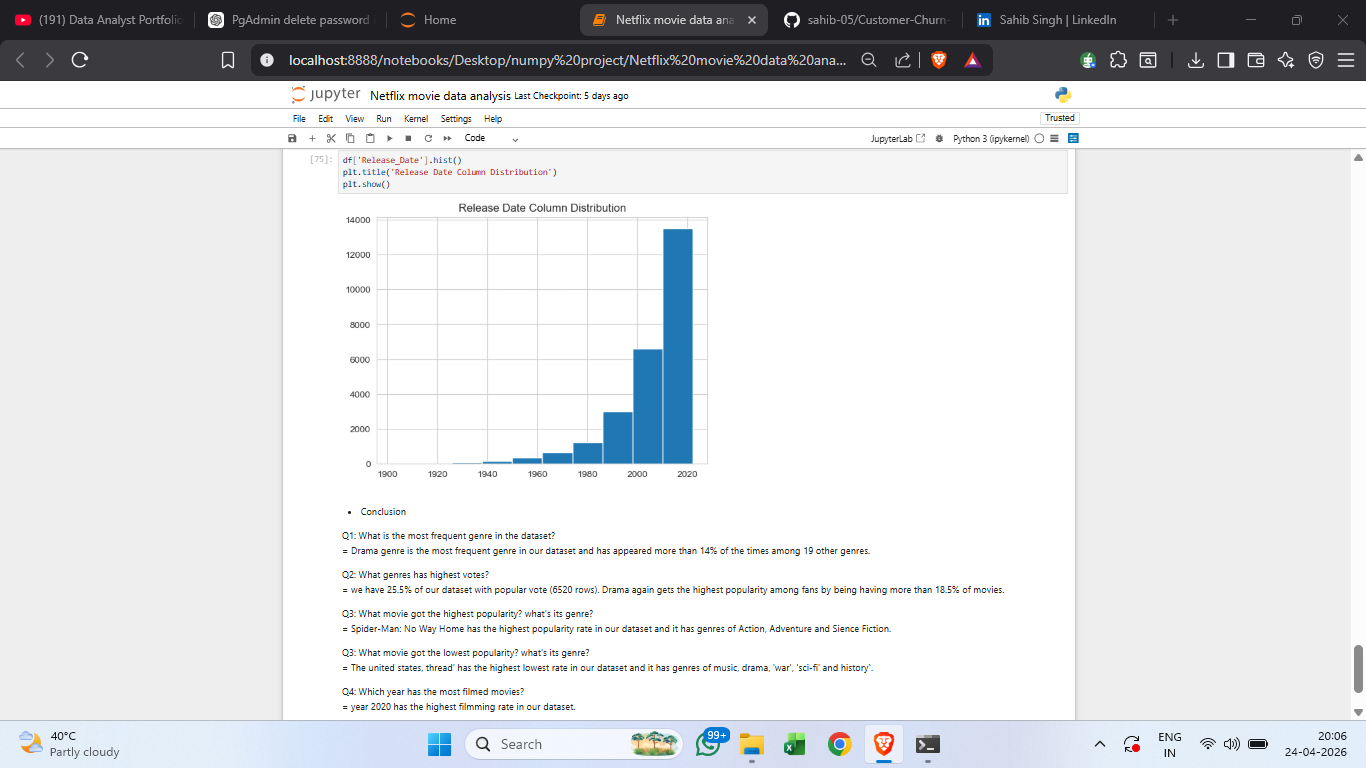
Task: Open WhatsApp from the taskbar
Action: coord(710,744)
